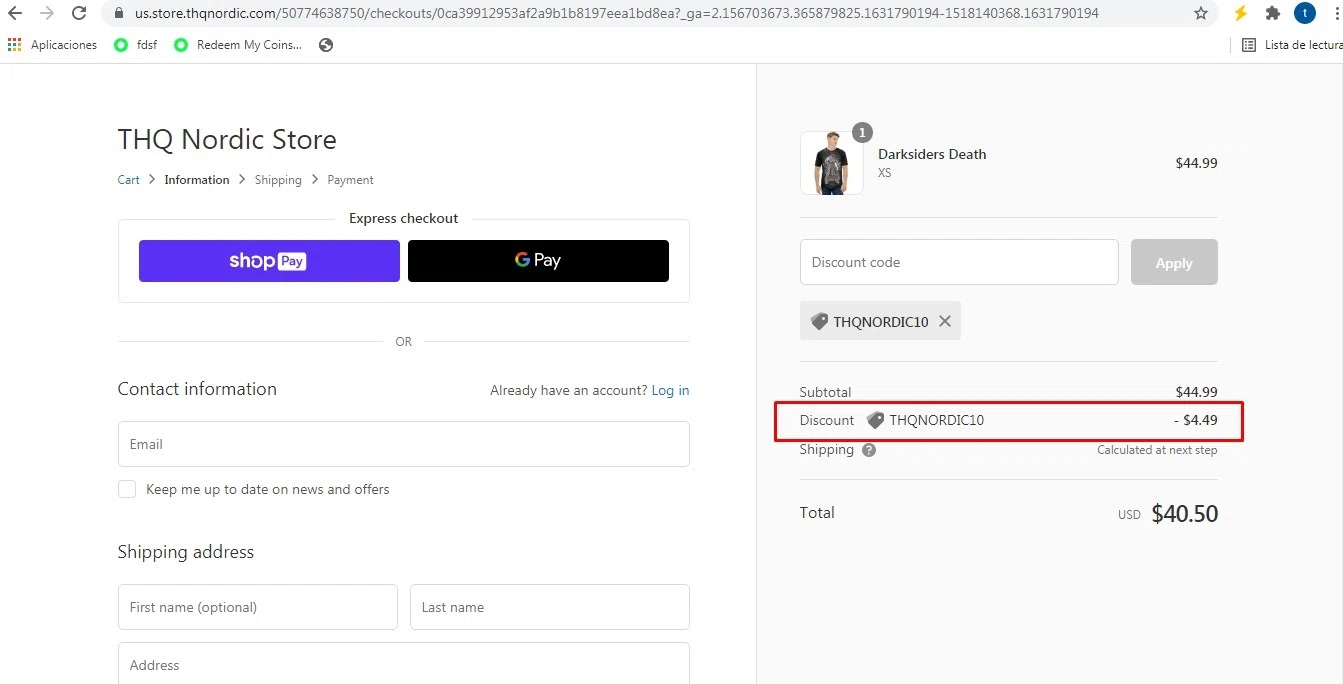Screen dimensions: 1343x684
Task: Click the discount tag icon in THQNORDIC10 chip
Action: click(819, 321)
